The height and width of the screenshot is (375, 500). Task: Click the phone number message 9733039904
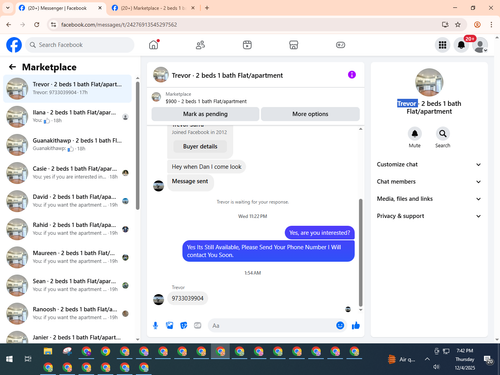[188, 298]
